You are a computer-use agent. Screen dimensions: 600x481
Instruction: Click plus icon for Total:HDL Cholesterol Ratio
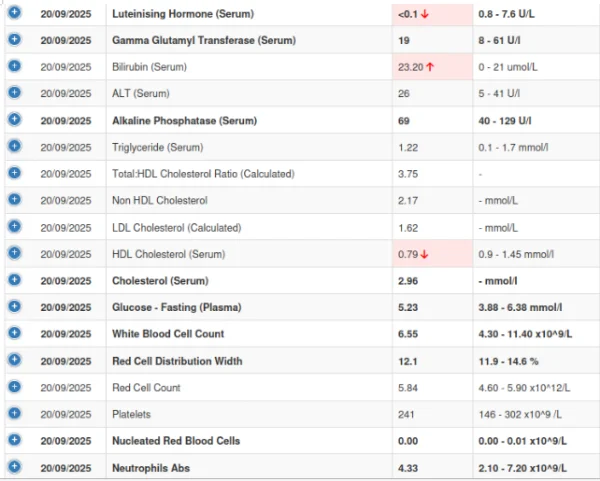[x=14, y=172]
